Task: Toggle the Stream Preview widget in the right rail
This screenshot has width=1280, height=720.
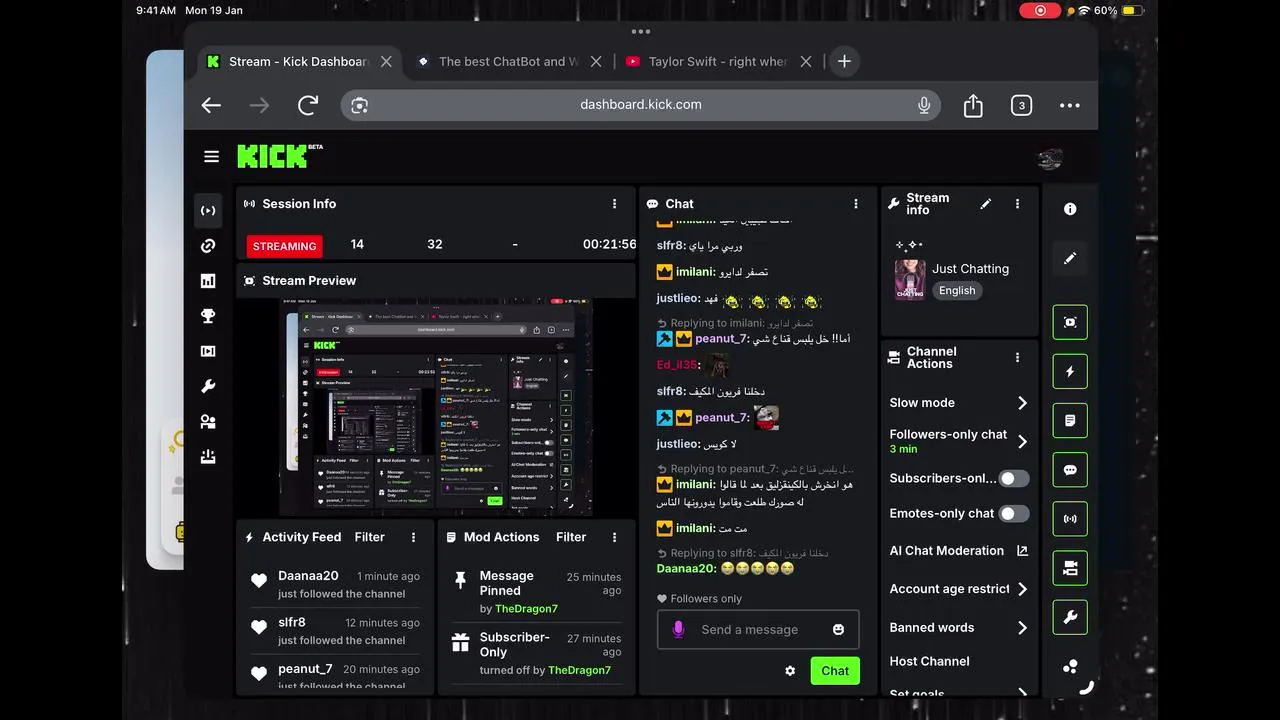Action: click(1070, 322)
